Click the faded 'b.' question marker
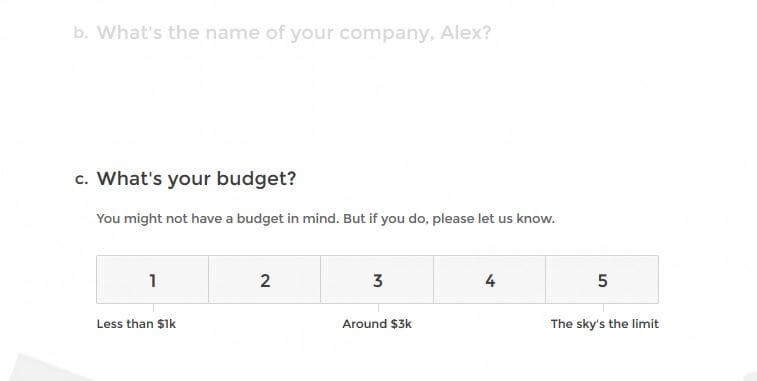The height and width of the screenshot is (381, 757). (81, 33)
